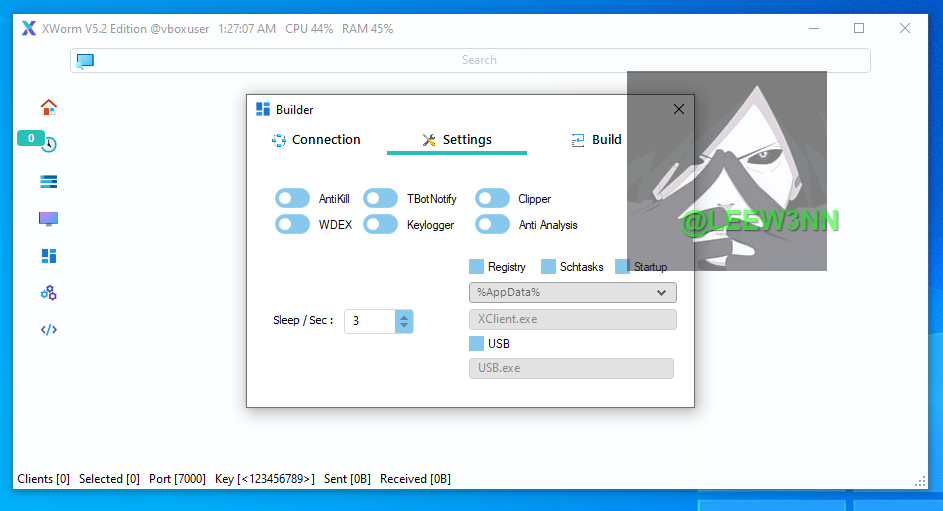Switch to the Connection tab

(x=316, y=140)
